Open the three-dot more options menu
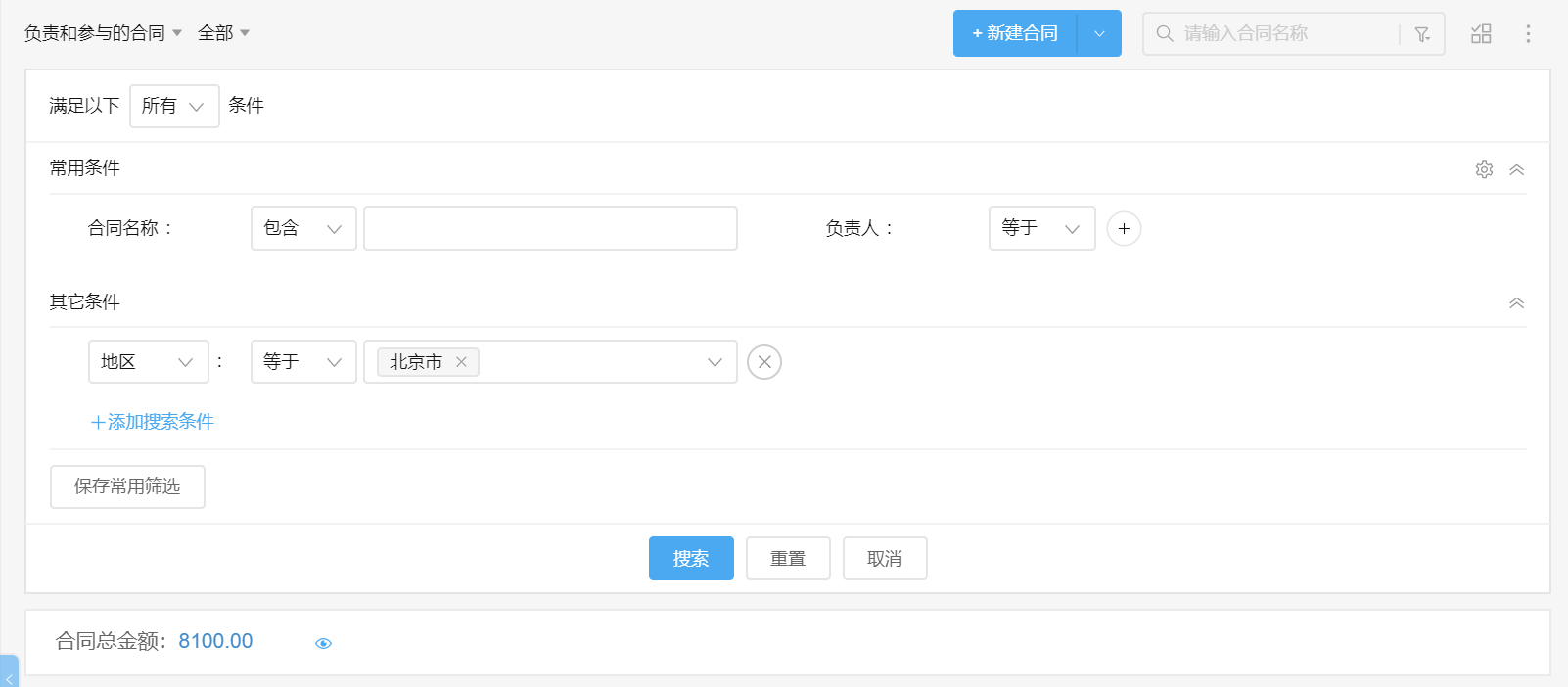Image resolution: width=1568 pixels, height=687 pixels. (x=1528, y=34)
